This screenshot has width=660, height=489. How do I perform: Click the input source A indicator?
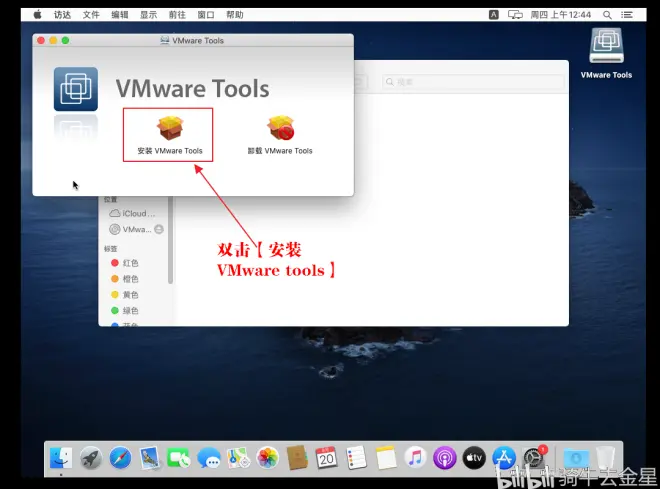point(494,15)
